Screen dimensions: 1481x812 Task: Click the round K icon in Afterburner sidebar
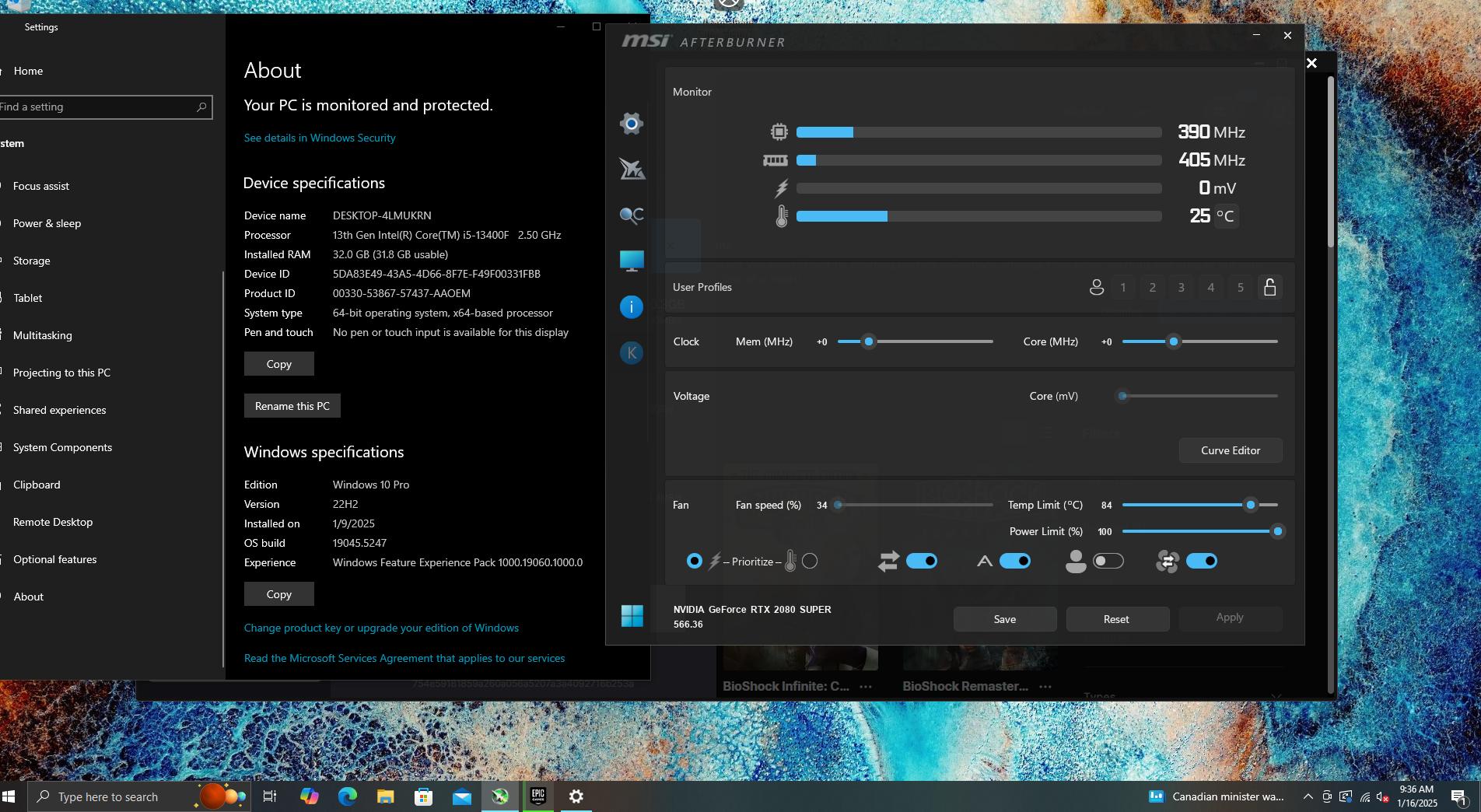(632, 353)
